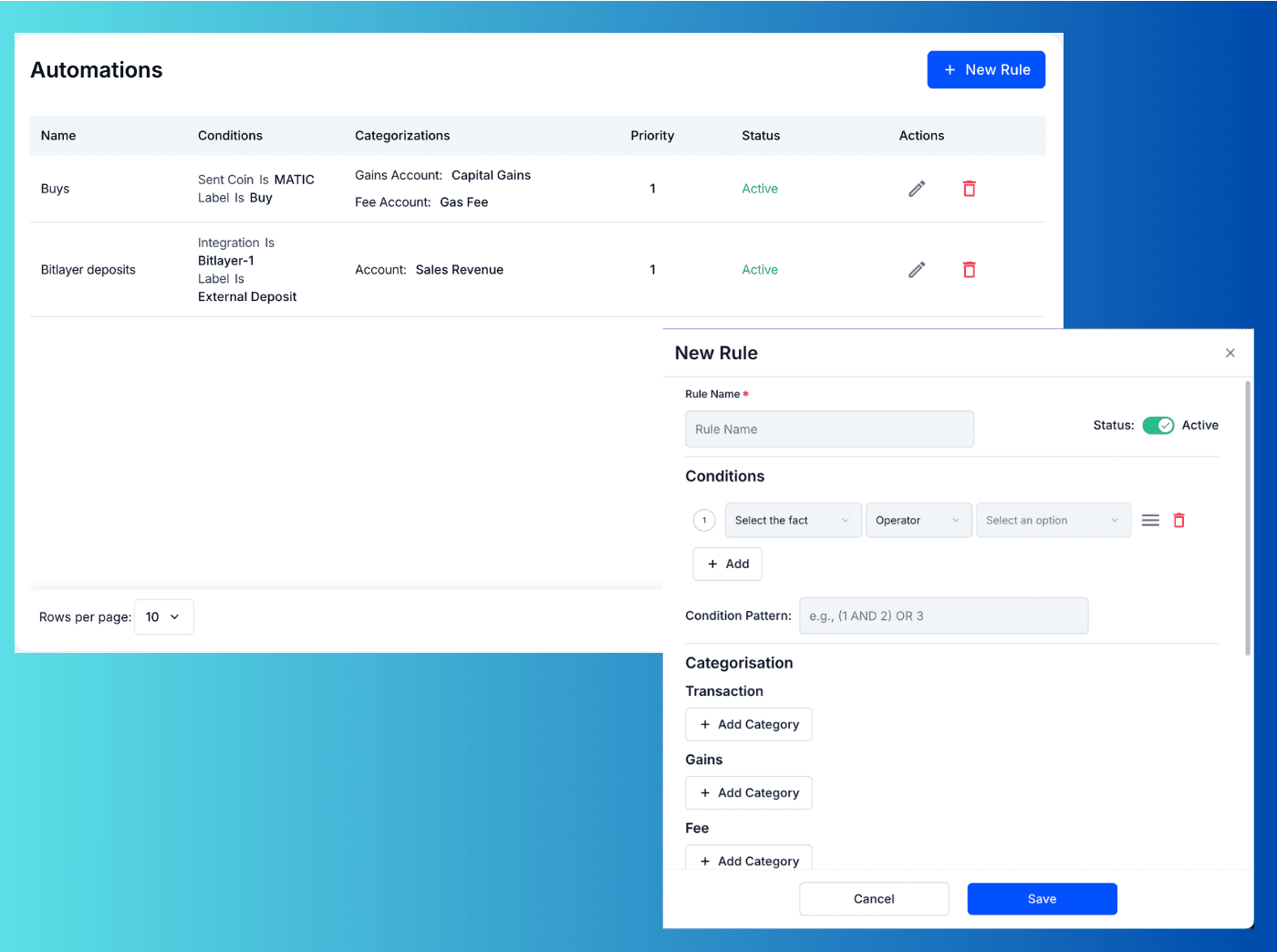Delete the Bitlayer deposits rule

coord(969,270)
